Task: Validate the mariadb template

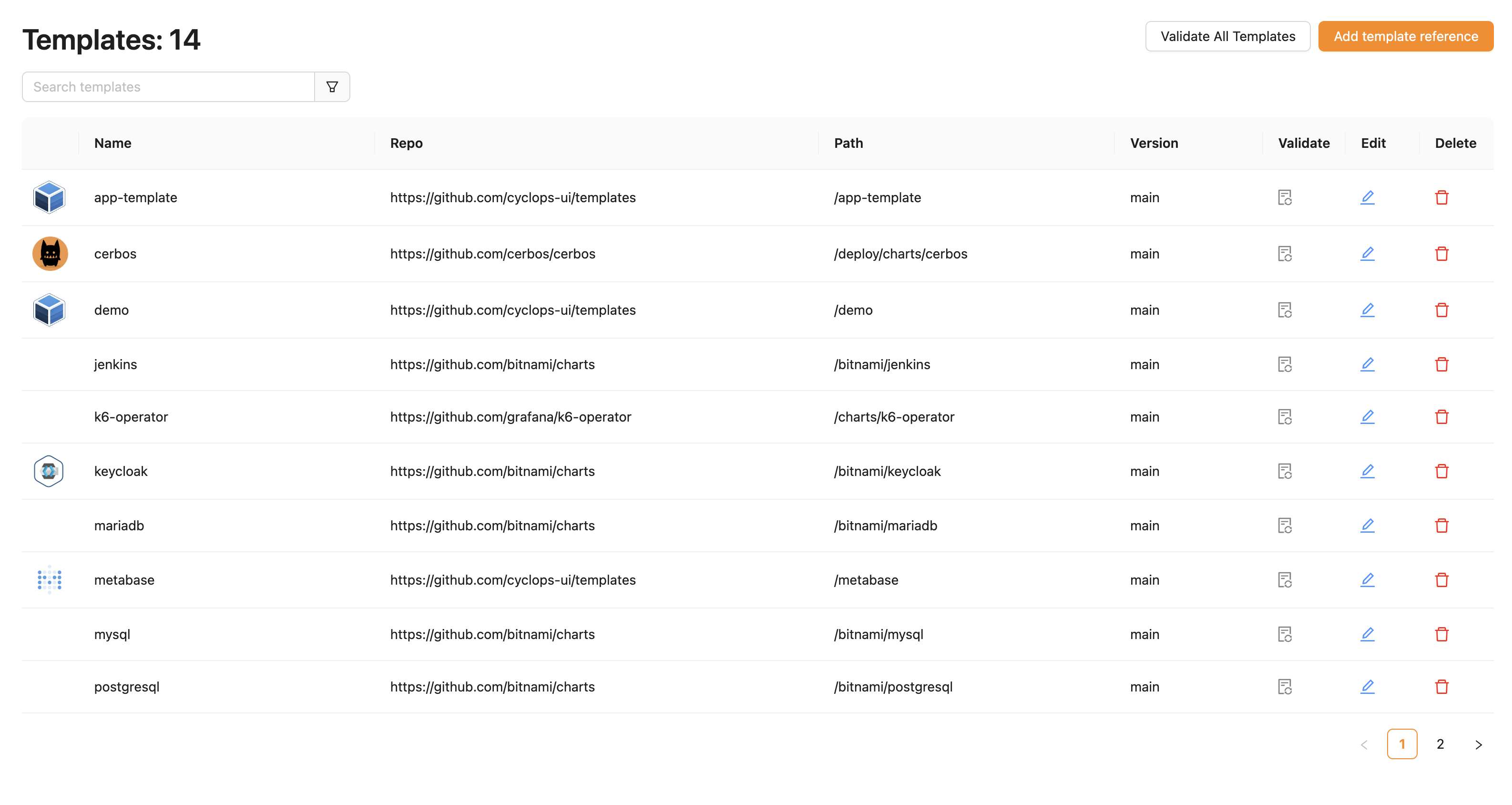Action: [x=1284, y=526]
